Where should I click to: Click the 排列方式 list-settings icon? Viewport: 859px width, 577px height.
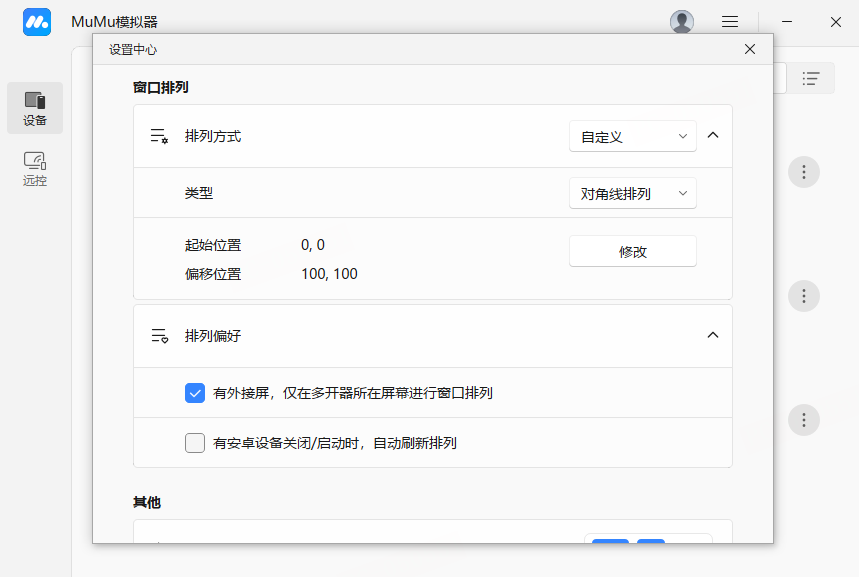pos(159,136)
